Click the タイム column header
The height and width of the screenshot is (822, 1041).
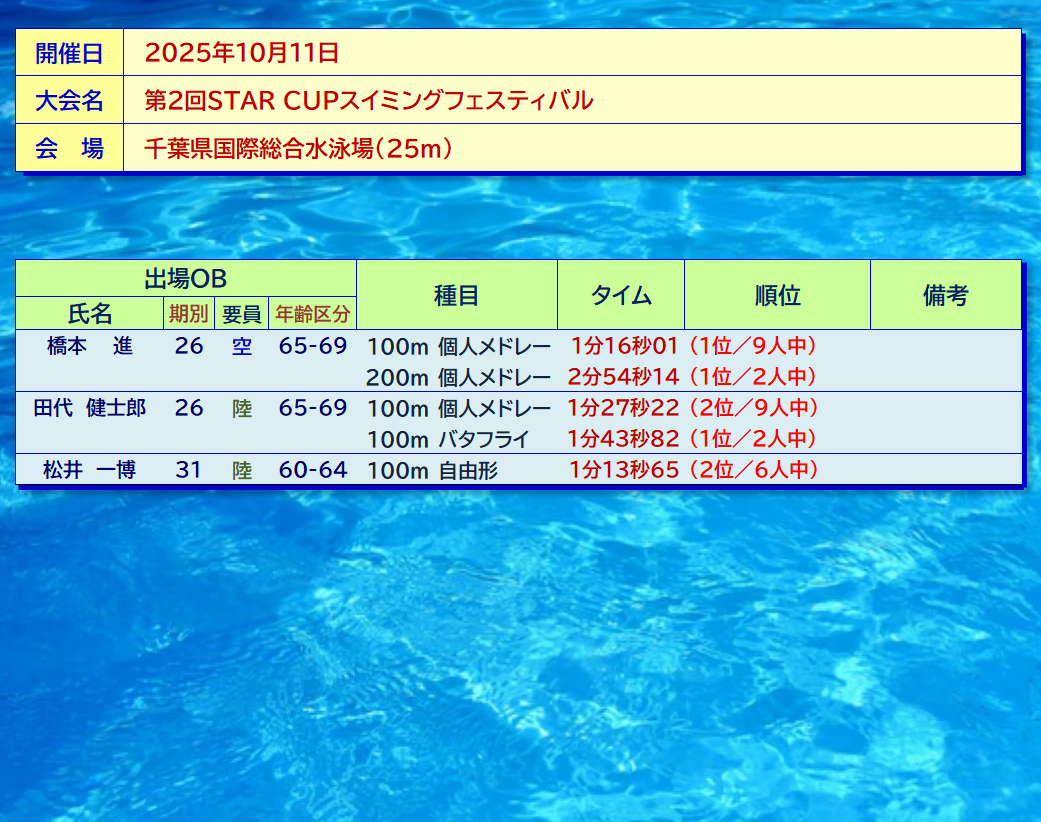coord(620,295)
